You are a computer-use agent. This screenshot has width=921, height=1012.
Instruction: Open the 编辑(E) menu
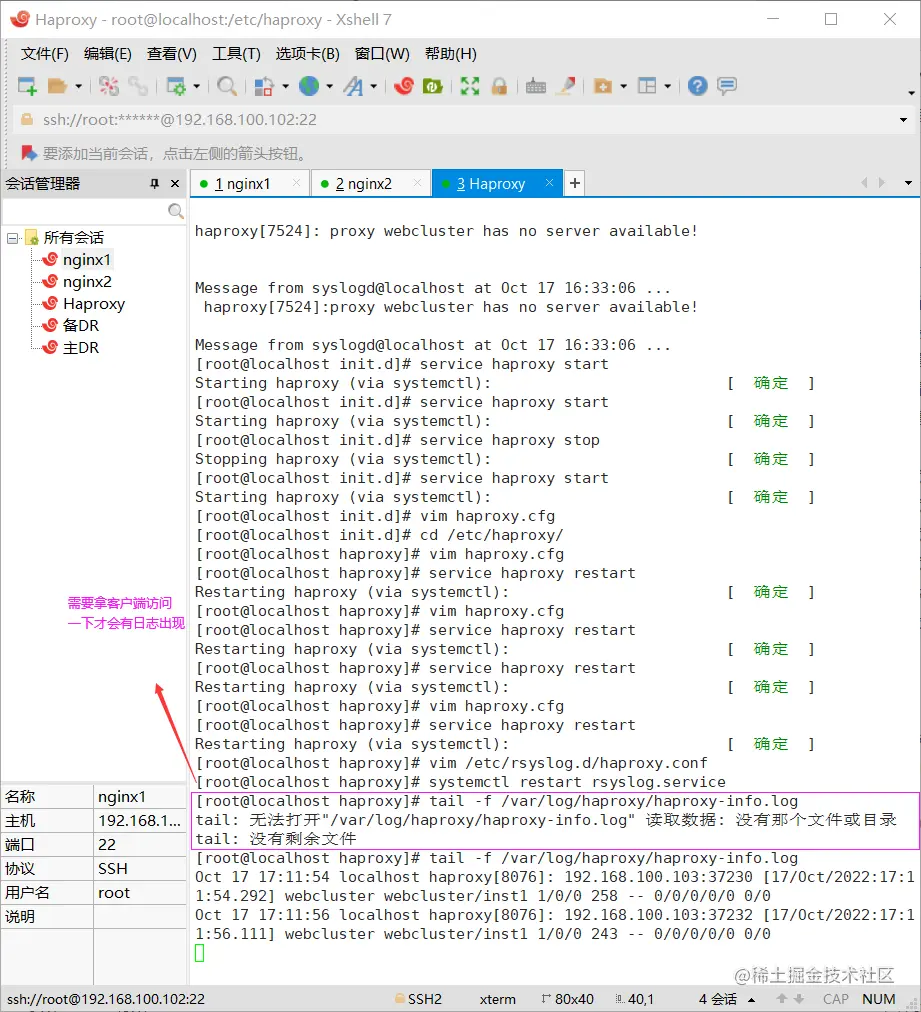click(x=108, y=54)
